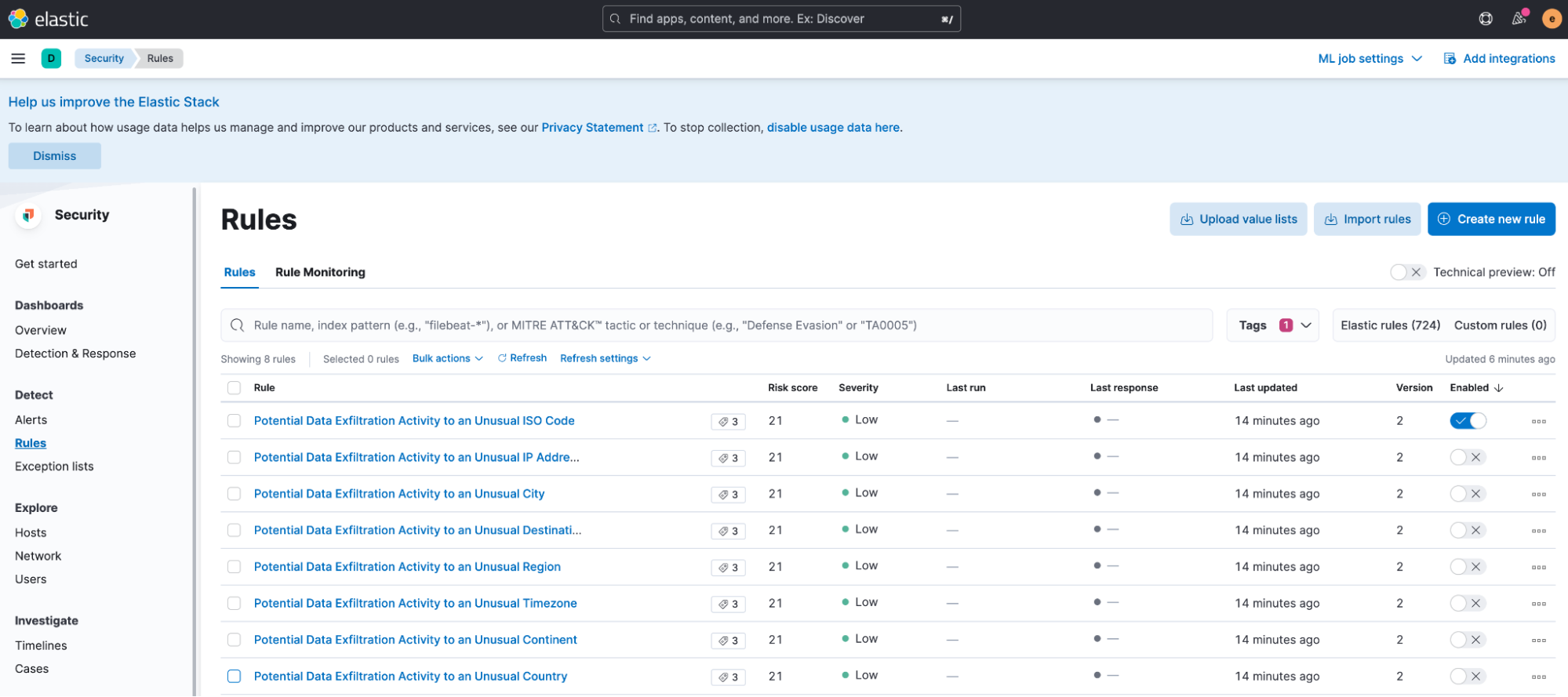Open the help lifebuoy icon
This screenshot has height=697, width=1568.
point(1486,19)
